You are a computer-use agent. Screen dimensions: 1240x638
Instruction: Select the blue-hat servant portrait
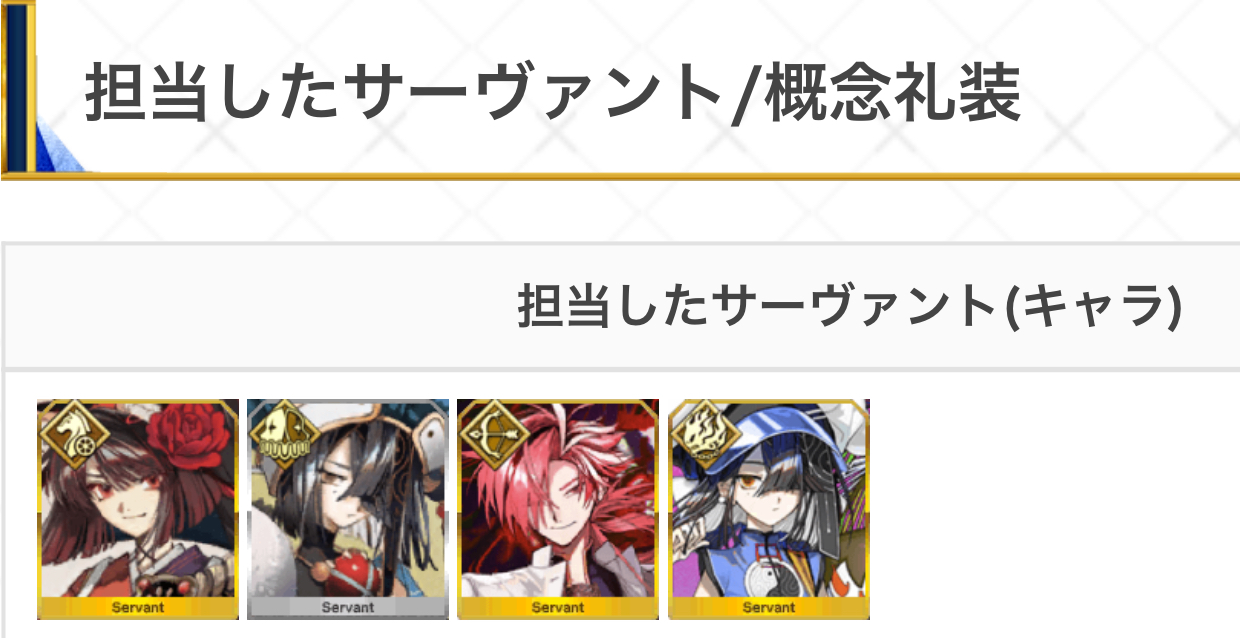pyautogui.click(x=769, y=509)
